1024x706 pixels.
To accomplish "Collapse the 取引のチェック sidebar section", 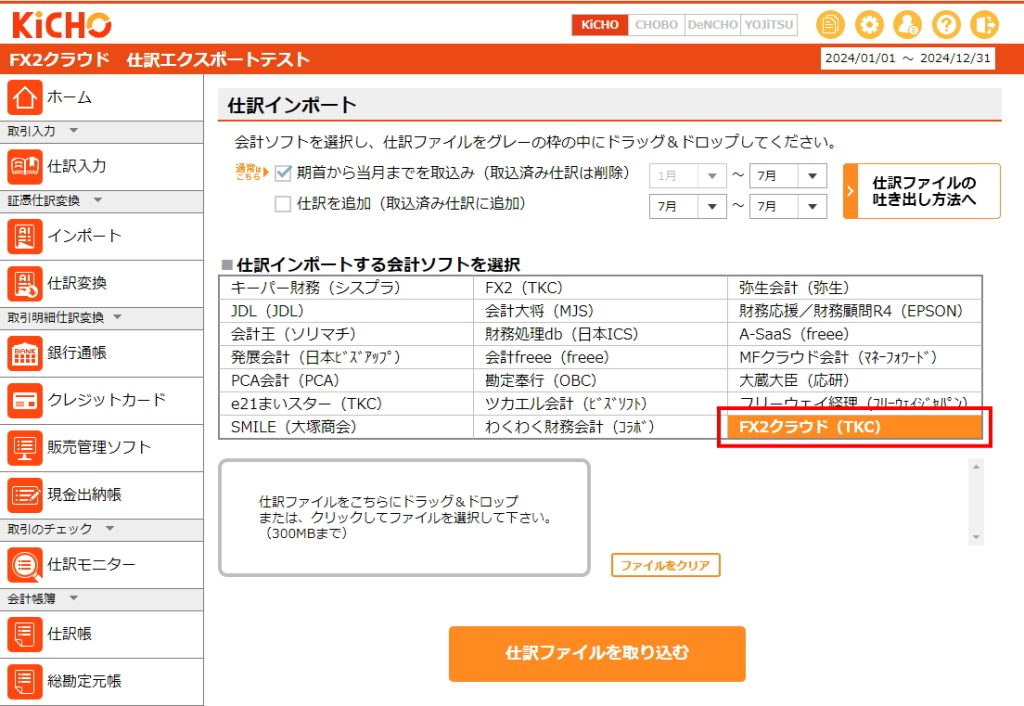I will tap(110, 529).
